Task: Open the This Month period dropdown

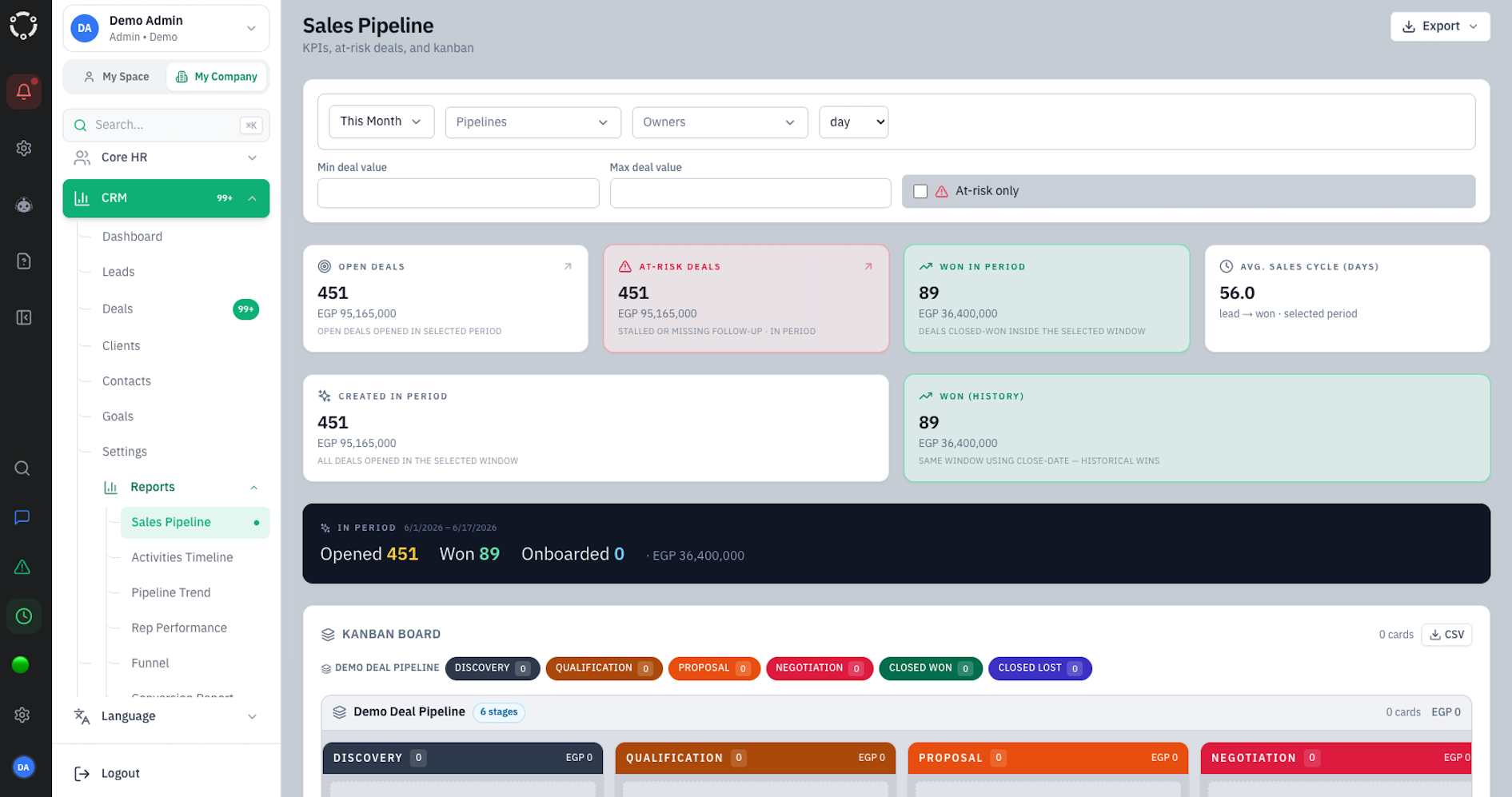Action: point(381,122)
